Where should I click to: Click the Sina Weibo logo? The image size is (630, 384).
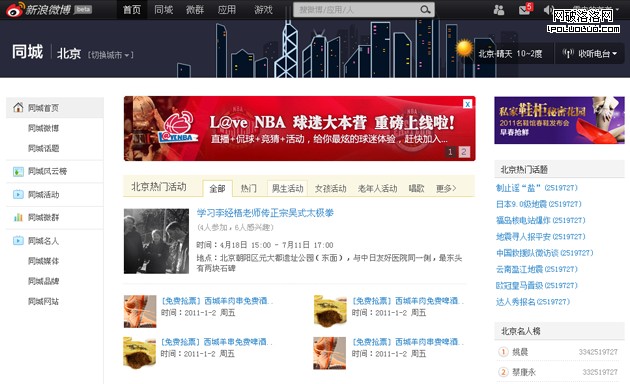coord(39,10)
